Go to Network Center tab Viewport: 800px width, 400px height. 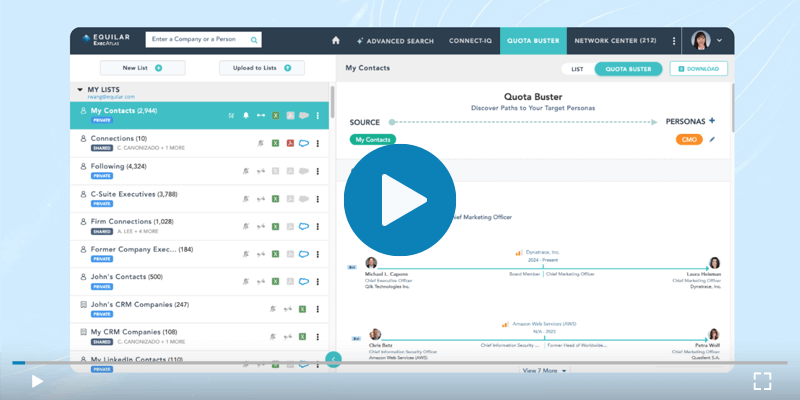(614, 41)
